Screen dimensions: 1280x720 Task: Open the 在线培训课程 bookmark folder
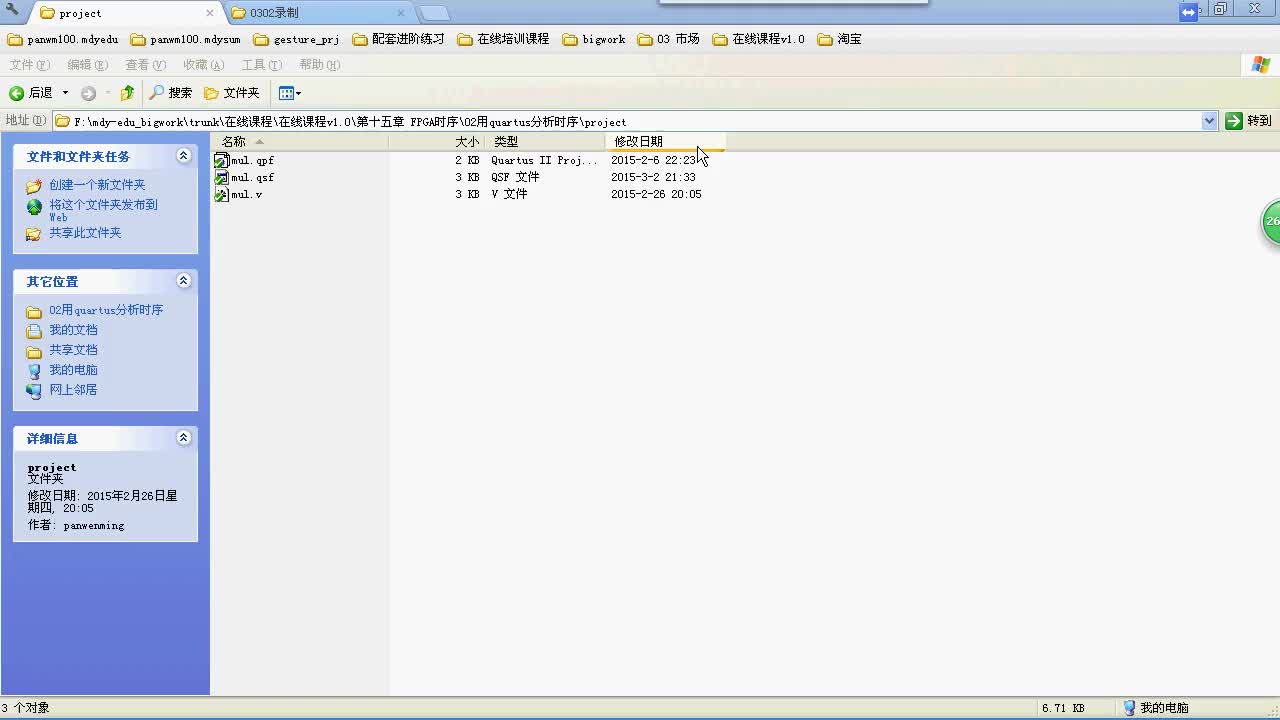[503, 39]
